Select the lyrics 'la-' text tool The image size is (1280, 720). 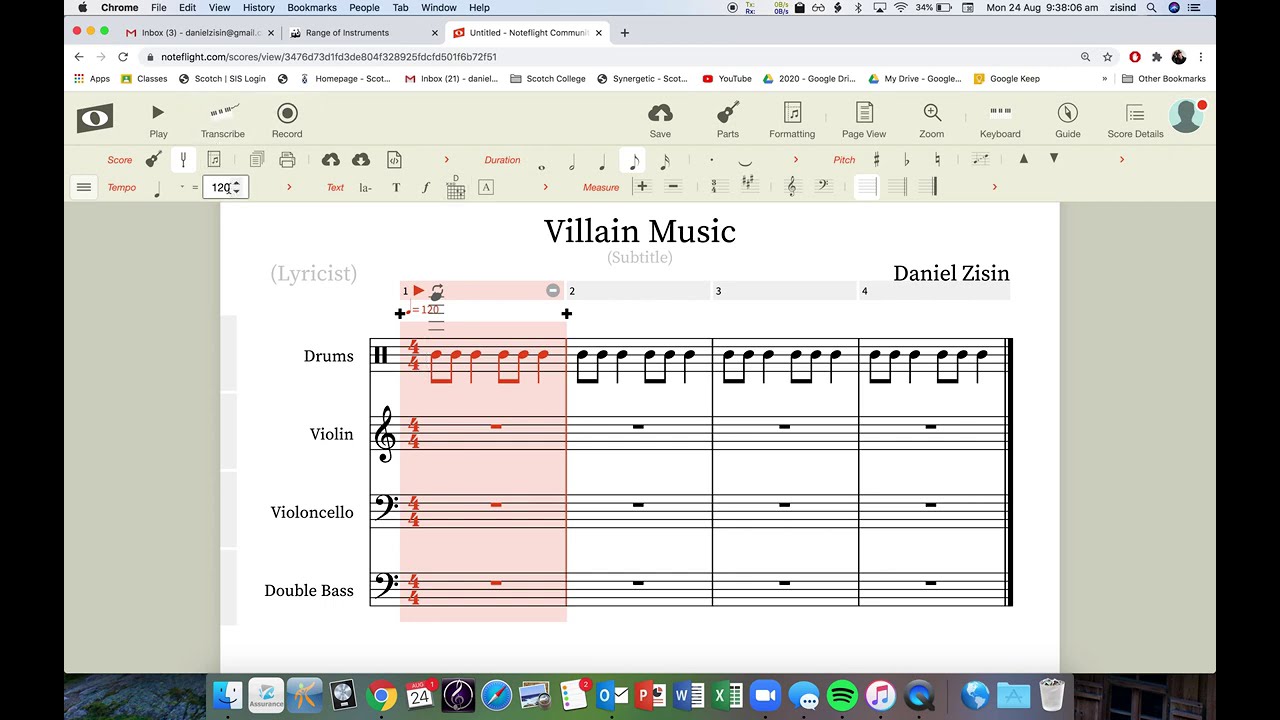click(365, 187)
